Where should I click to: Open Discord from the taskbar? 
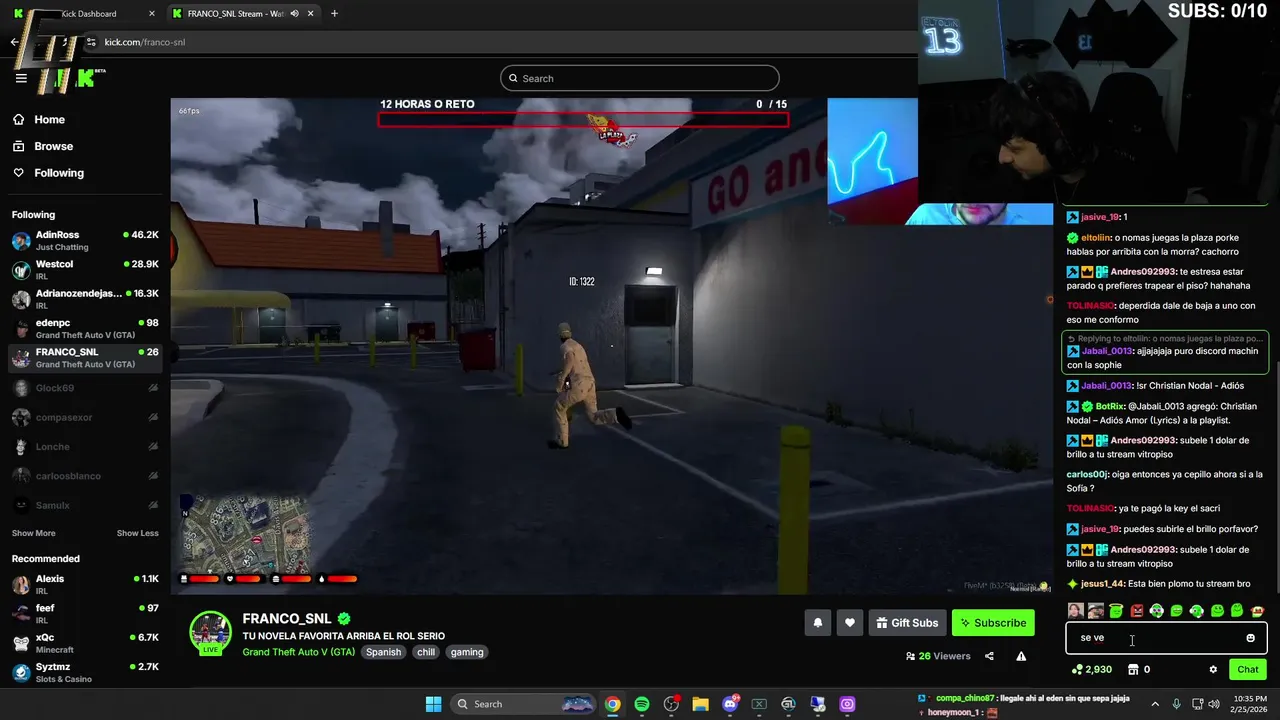(x=730, y=704)
